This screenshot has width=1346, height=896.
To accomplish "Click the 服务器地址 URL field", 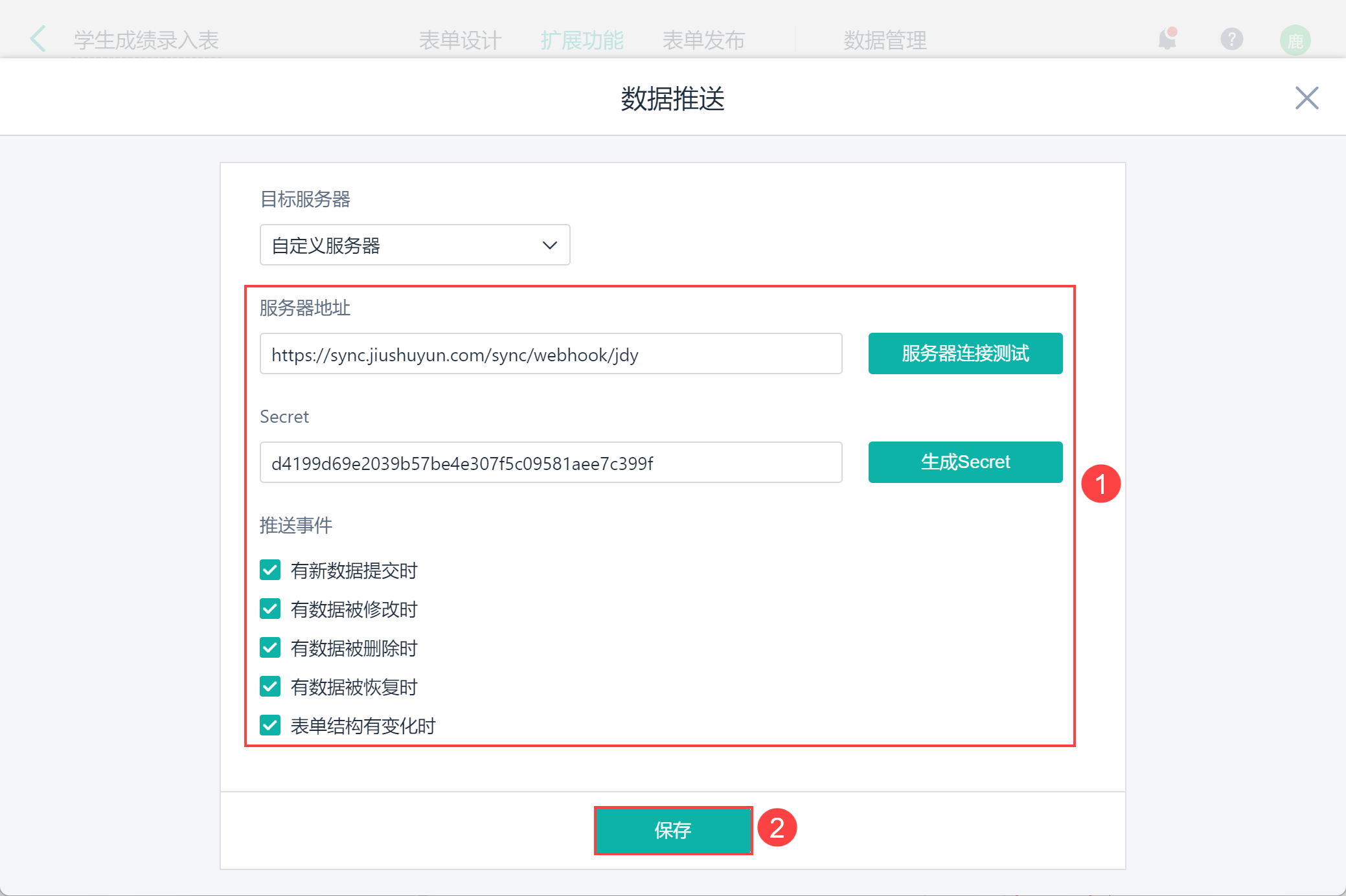I will (x=551, y=354).
